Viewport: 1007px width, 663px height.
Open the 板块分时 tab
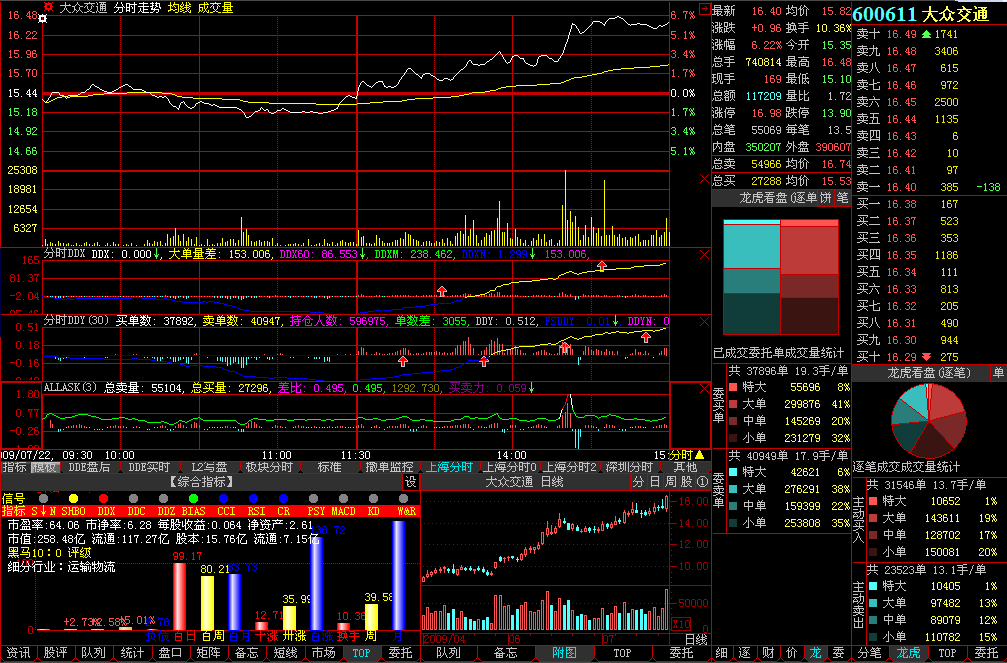click(269, 467)
